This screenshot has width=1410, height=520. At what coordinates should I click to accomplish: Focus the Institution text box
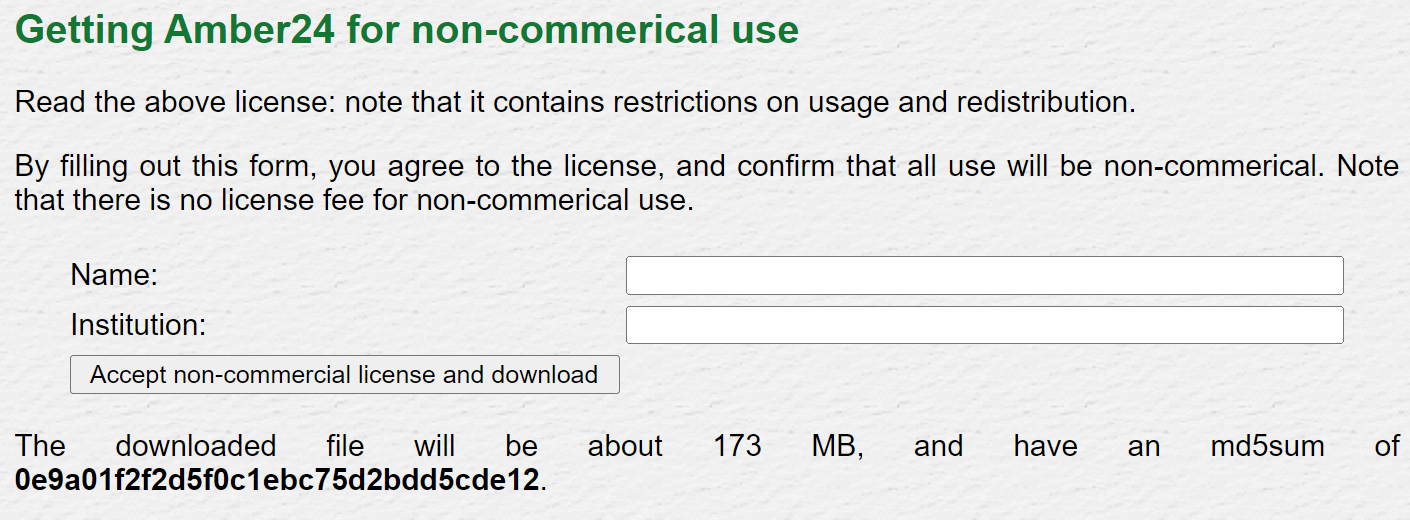coord(984,325)
